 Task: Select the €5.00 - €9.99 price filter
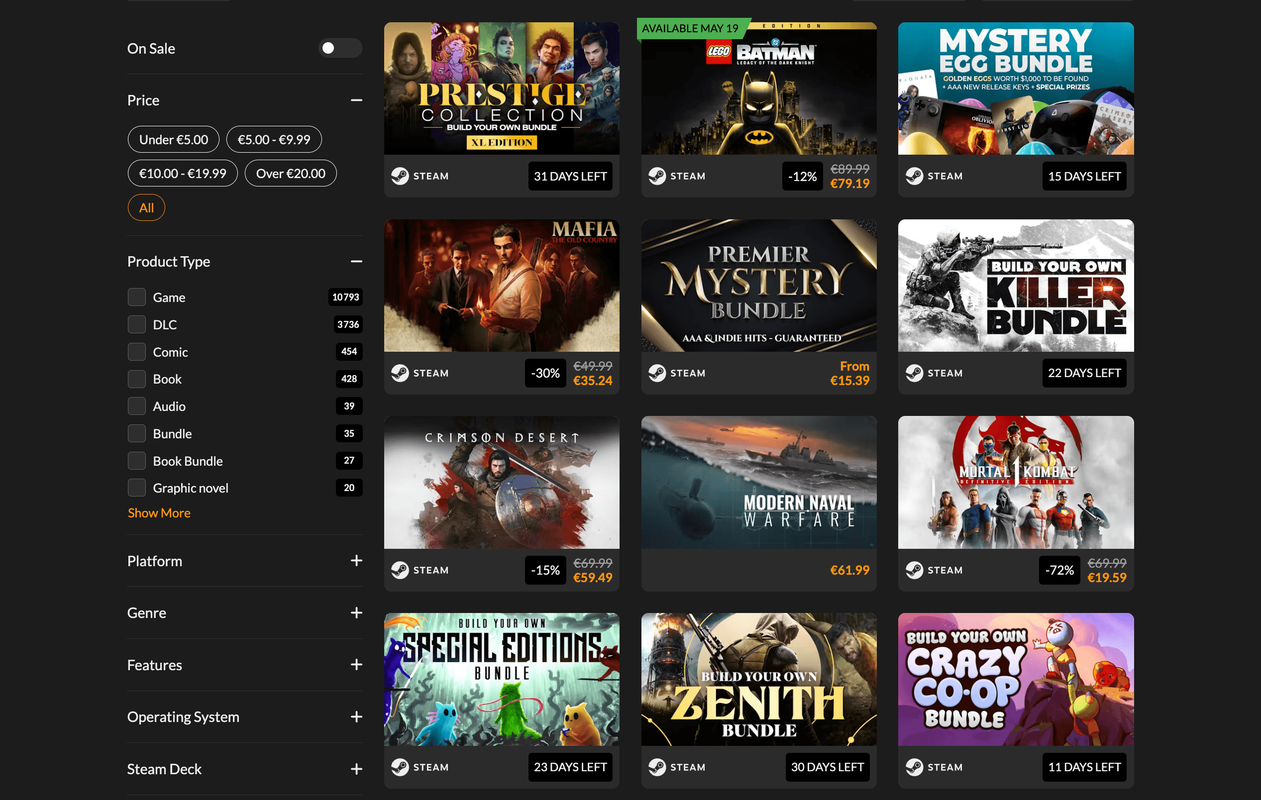coord(274,140)
